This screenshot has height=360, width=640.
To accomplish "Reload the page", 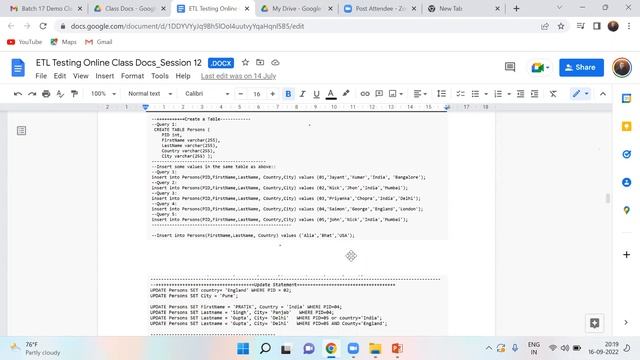I will pyautogui.click(x=43, y=26).
